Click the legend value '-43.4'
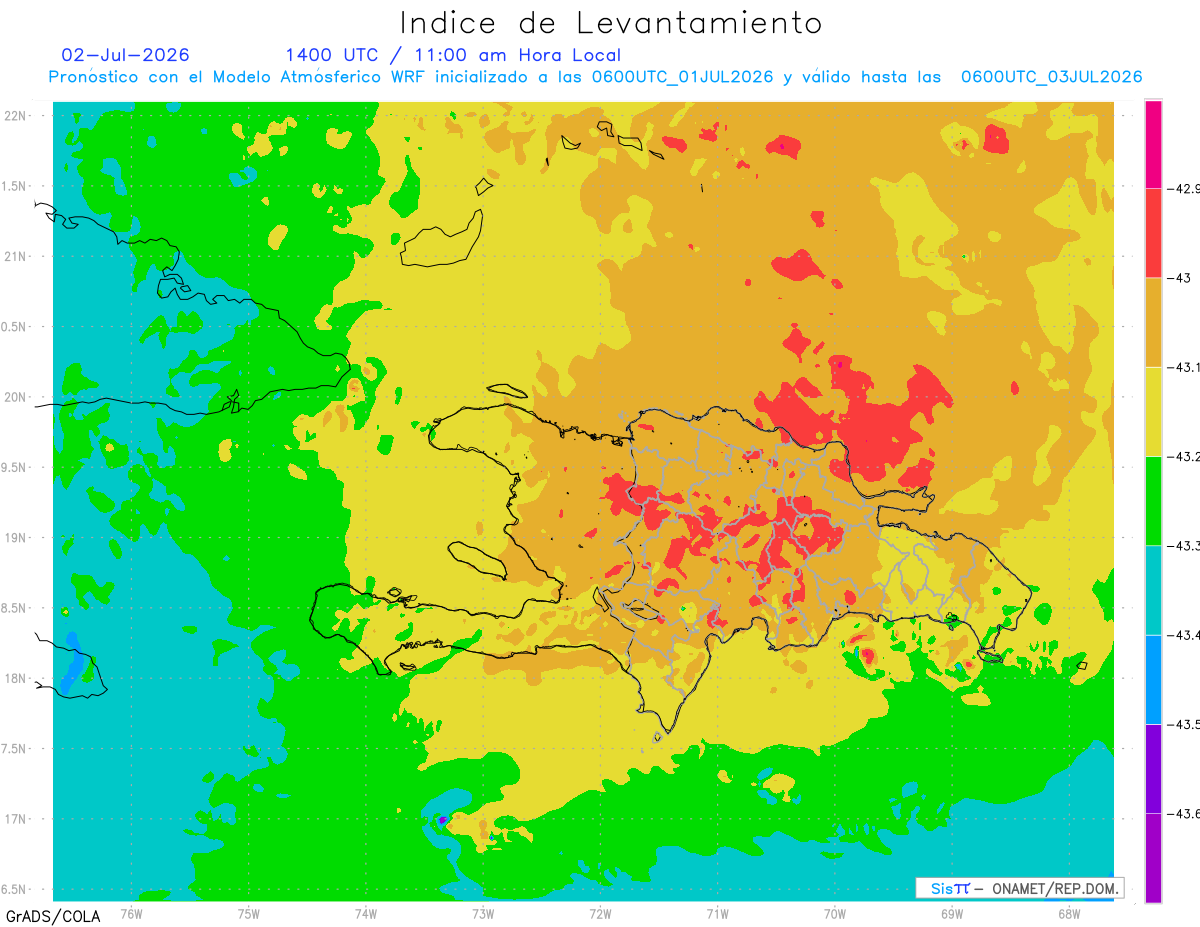Screen dimensions: 1200x927 coord(1184,634)
